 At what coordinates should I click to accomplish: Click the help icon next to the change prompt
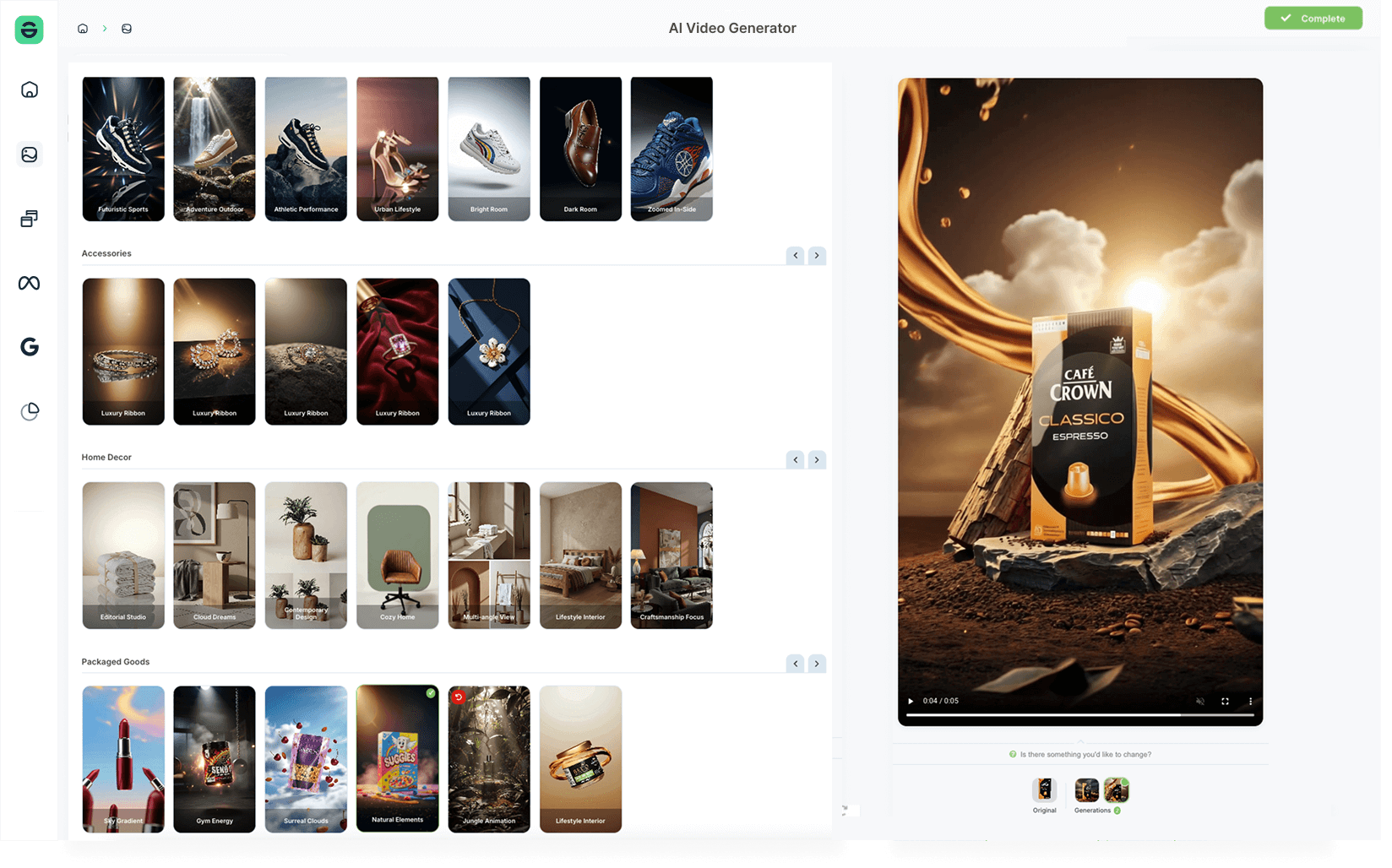tap(1012, 754)
